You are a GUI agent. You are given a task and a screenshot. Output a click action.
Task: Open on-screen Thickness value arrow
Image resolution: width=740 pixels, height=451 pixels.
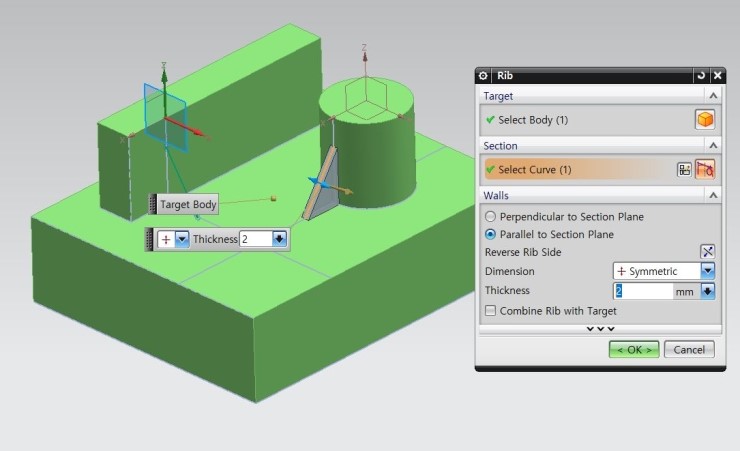pyautogui.click(x=279, y=239)
